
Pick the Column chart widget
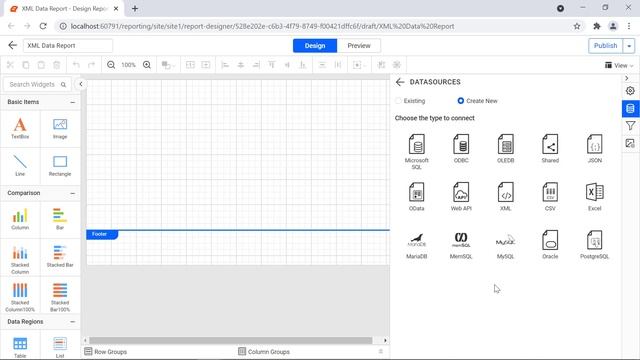(x=20, y=219)
